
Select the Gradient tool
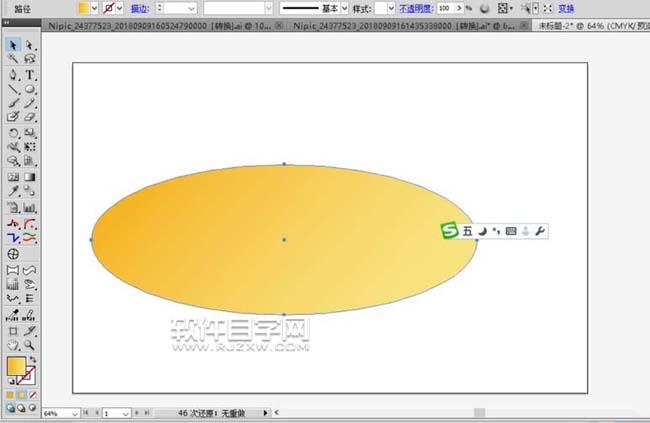(x=29, y=177)
